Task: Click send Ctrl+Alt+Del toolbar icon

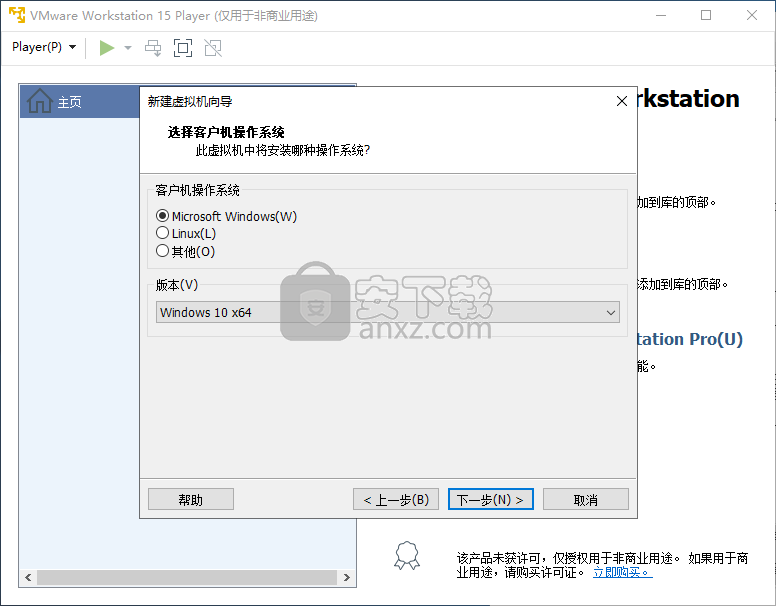Action: coord(153,48)
